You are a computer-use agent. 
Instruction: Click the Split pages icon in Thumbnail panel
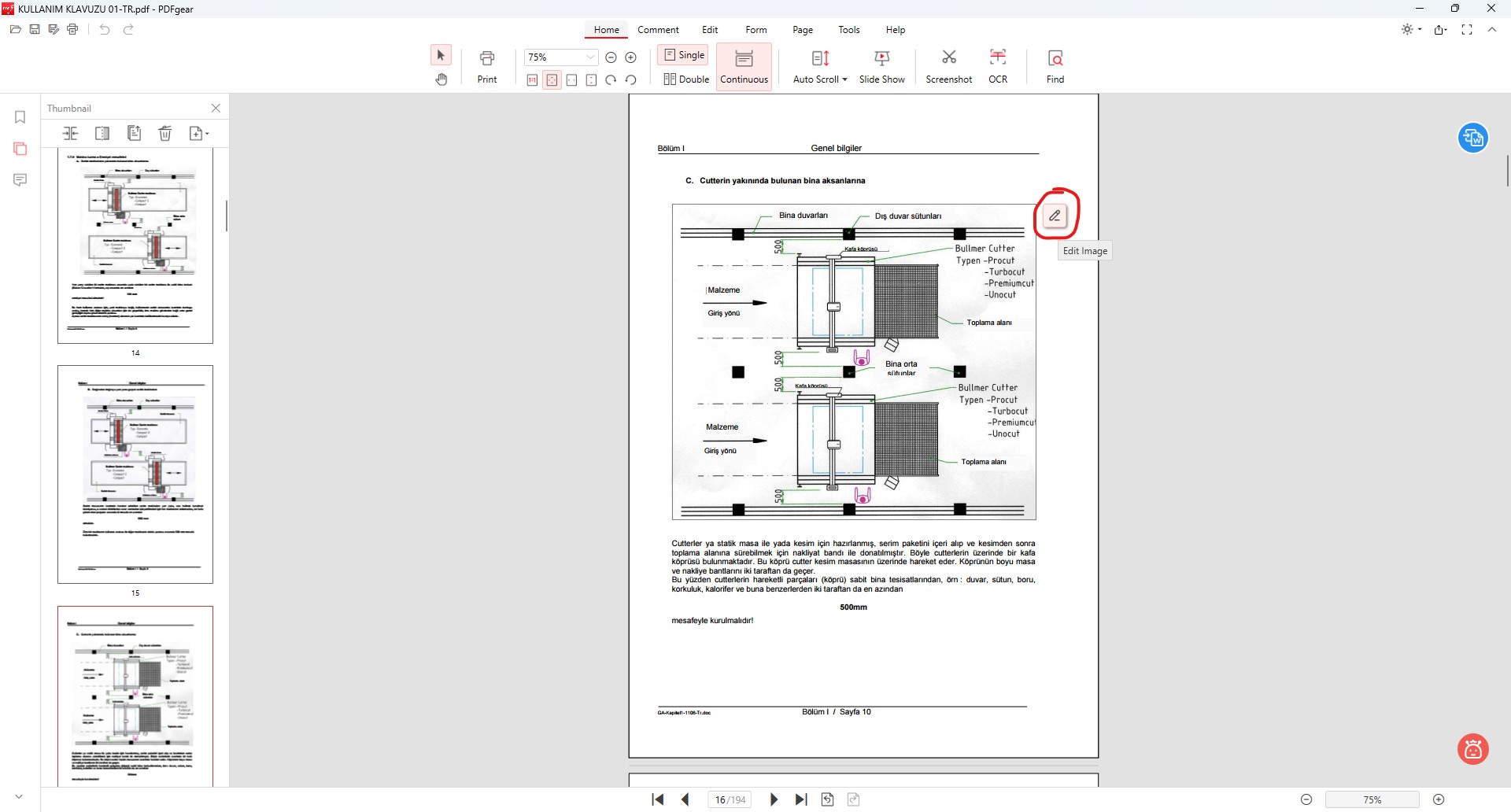pyautogui.click(x=102, y=133)
